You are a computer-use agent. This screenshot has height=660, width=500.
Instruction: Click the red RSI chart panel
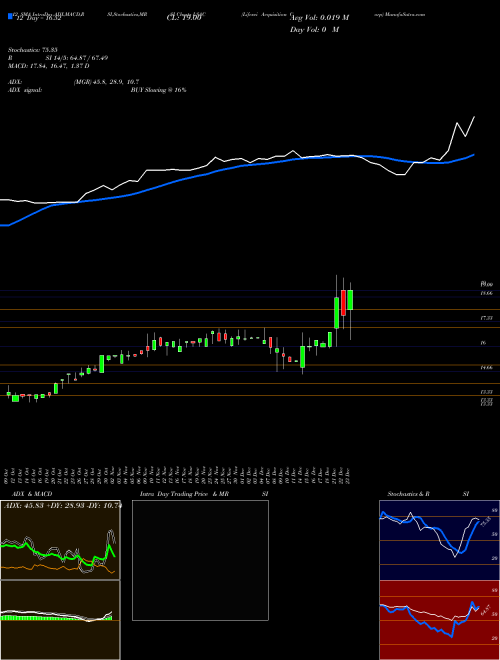coord(439,620)
